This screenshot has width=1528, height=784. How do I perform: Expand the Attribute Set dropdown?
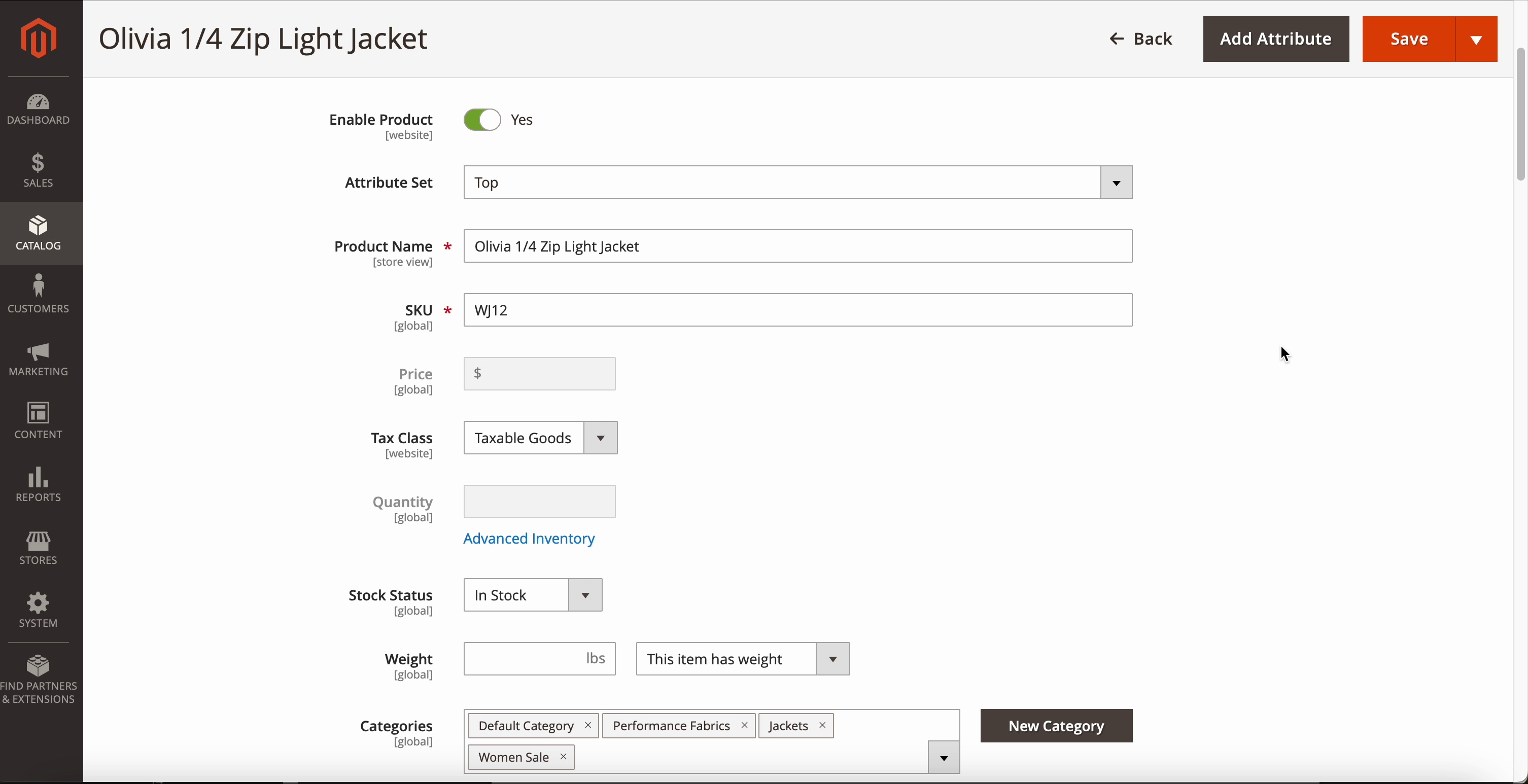[1116, 183]
